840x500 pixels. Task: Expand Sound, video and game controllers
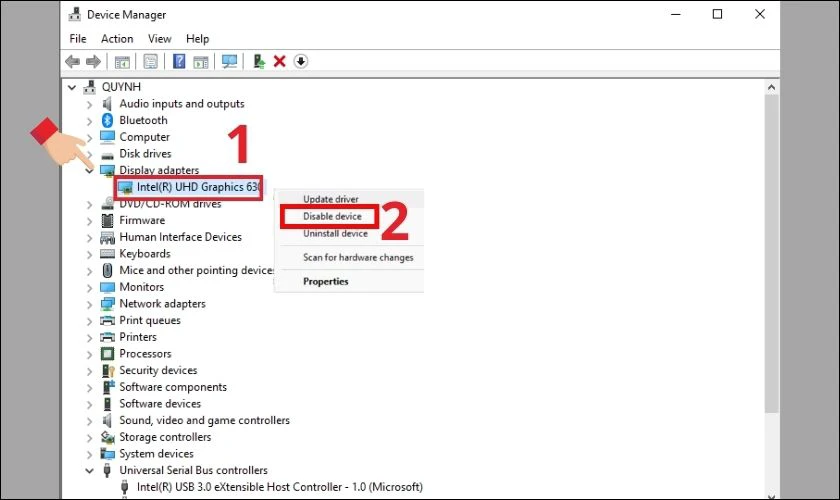click(x=89, y=421)
